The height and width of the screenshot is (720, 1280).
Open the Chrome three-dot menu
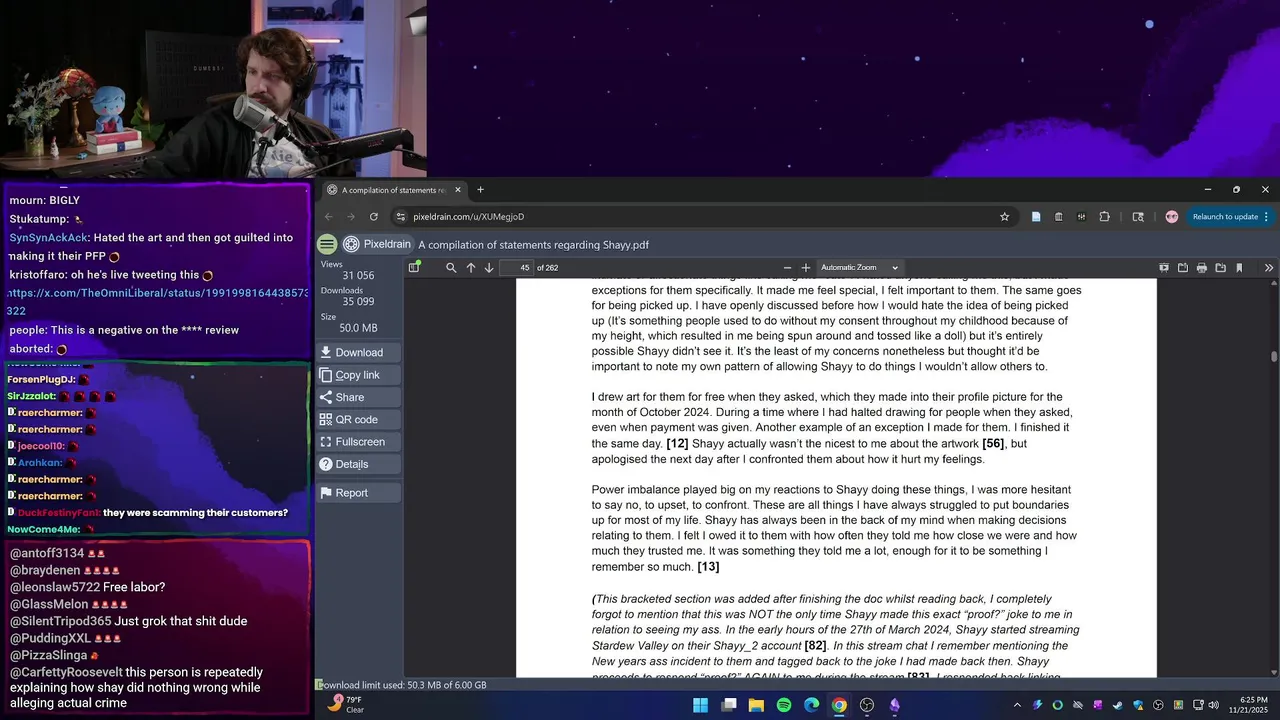point(1266,216)
